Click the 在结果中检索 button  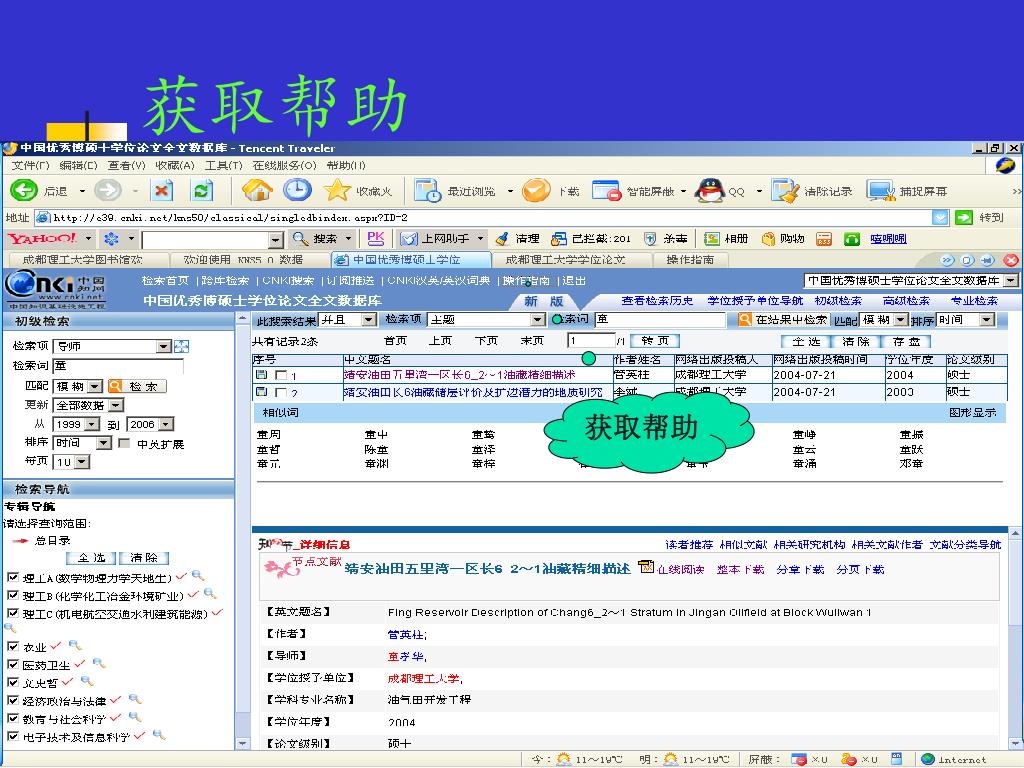[x=783, y=319]
